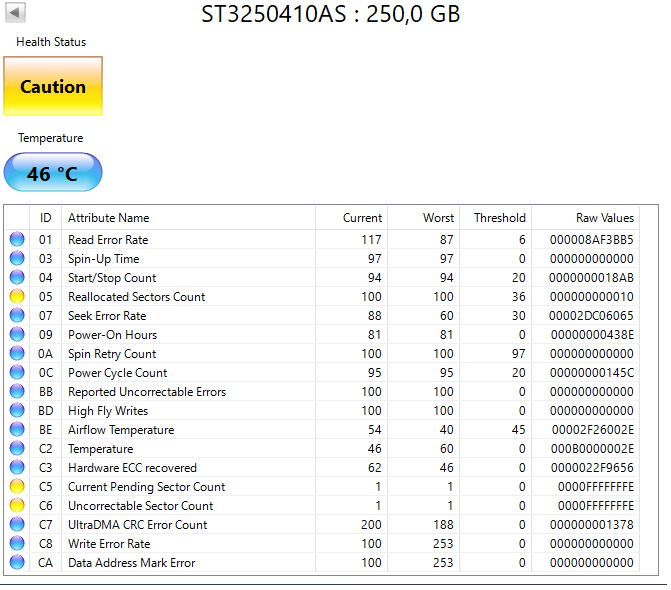
Task: Click the blue status icon for High Fly Writes
Action: tap(17, 410)
